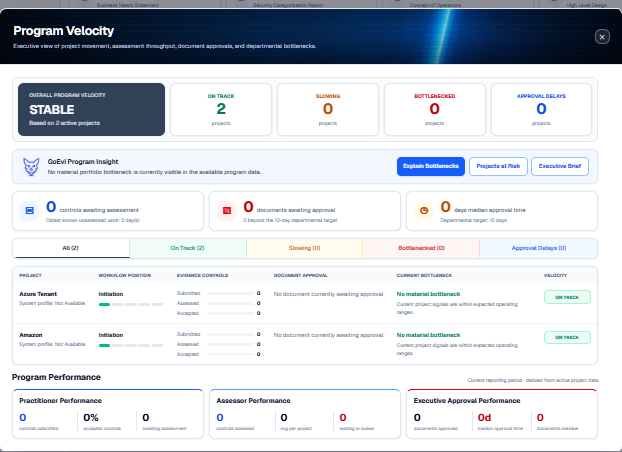Click the DOCUMENT APPROVAL column header
622x452 pixels.
pyautogui.click(x=301, y=275)
